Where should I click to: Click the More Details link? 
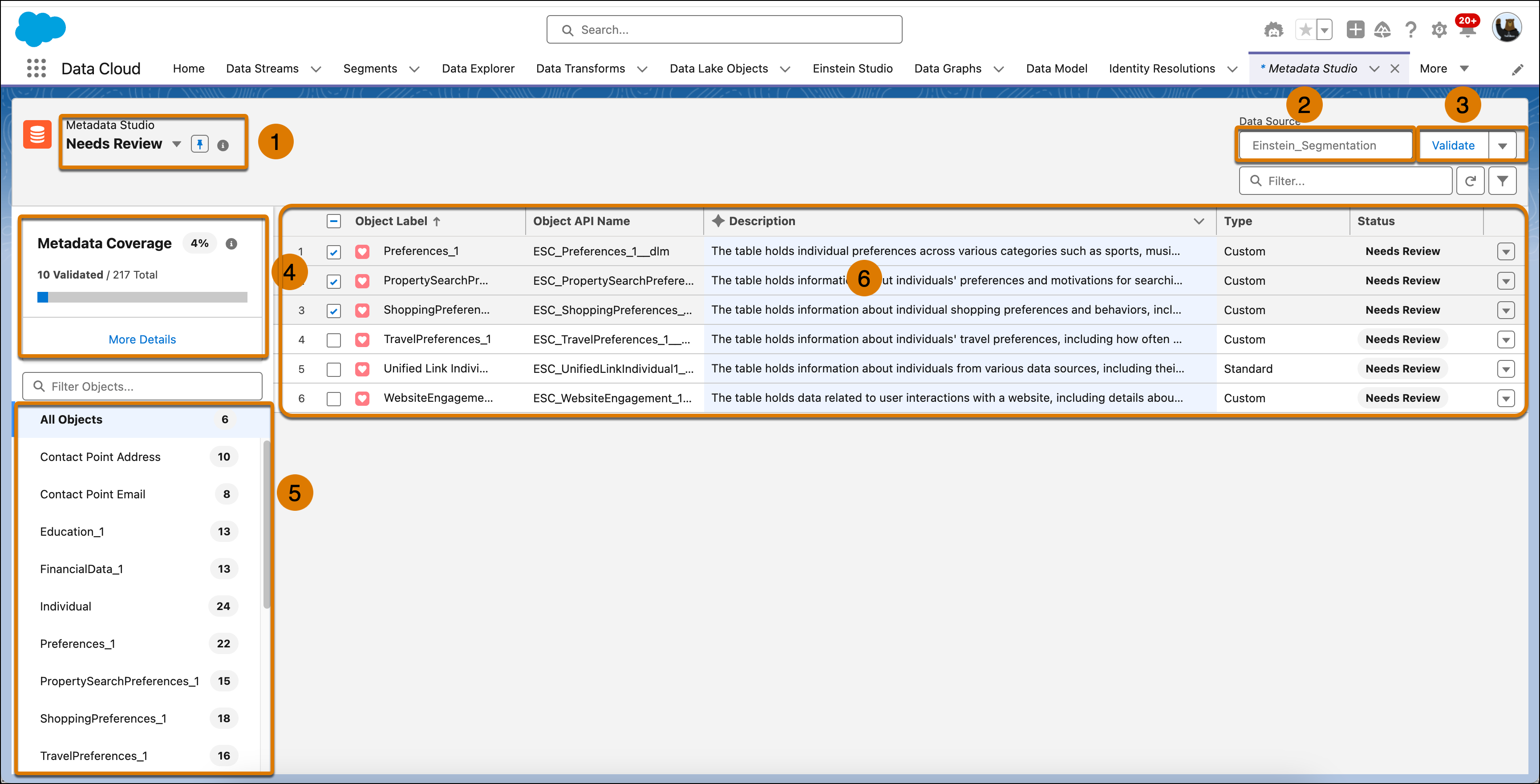pos(142,339)
